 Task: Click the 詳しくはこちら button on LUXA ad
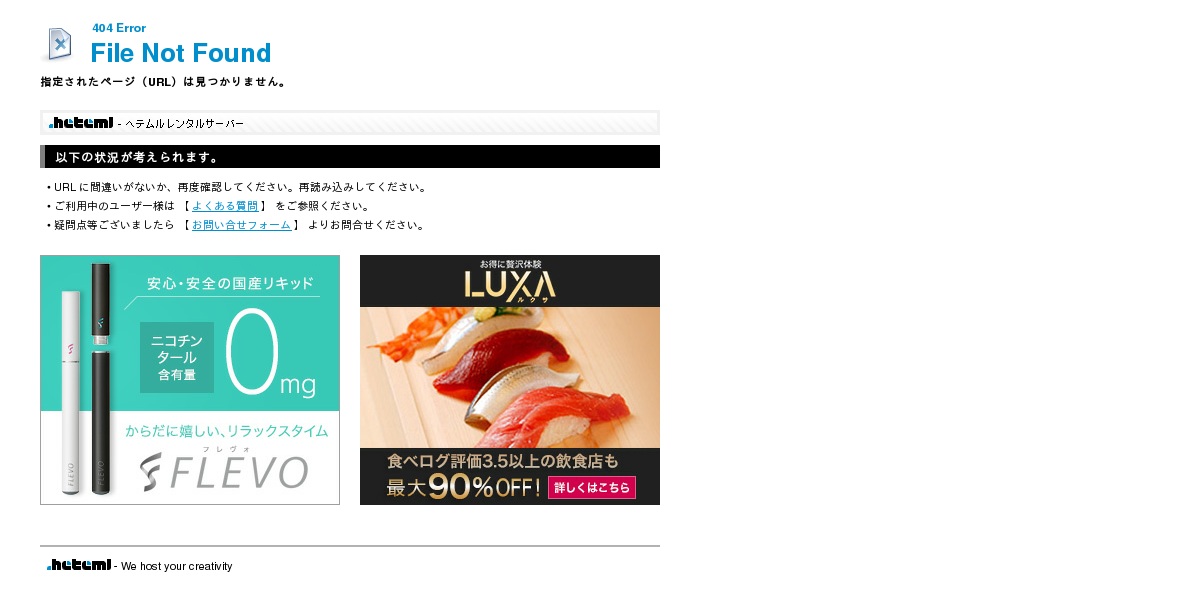(x=592, y=488)
